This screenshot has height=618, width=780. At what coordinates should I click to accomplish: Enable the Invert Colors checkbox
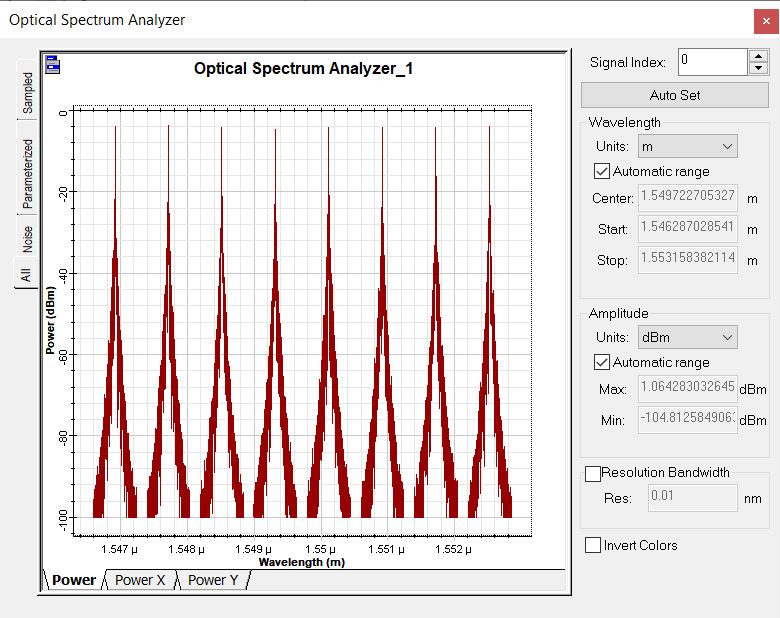592,545
